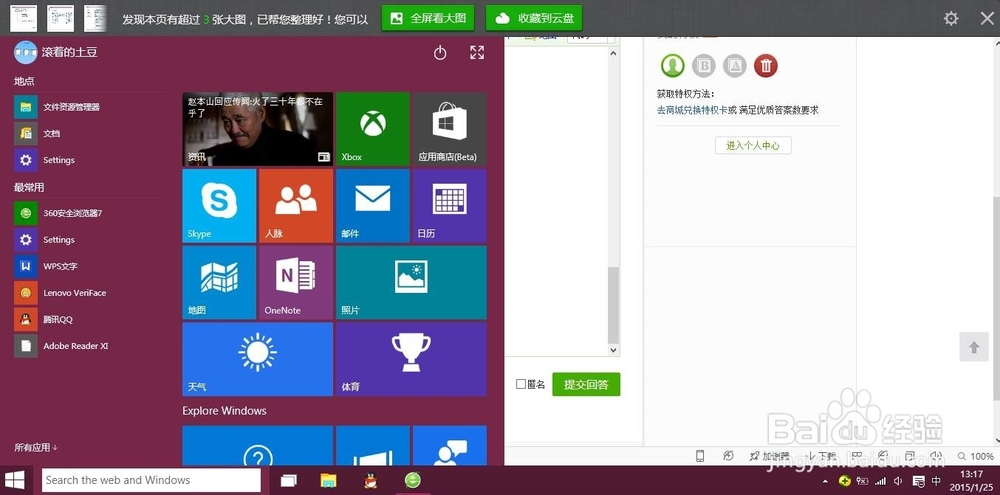Open Task View on the taskbar
This screenshot has height=495, width=1000.
coord(289,480)
